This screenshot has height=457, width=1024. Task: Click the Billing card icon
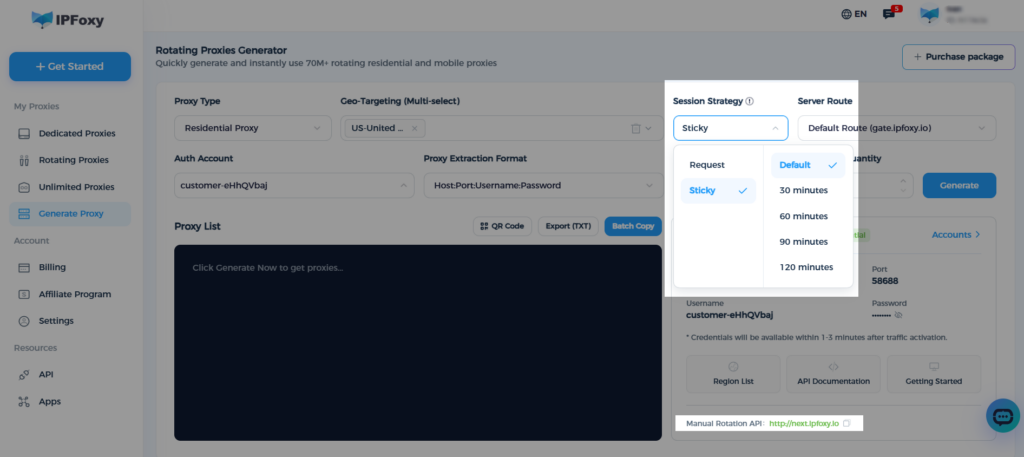point(24,267)
